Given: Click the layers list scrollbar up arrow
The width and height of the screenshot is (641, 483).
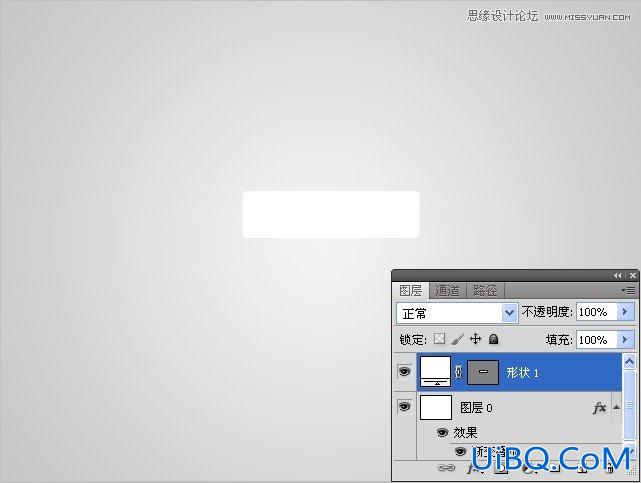Looking at the screenshot, I should (629, 361).
